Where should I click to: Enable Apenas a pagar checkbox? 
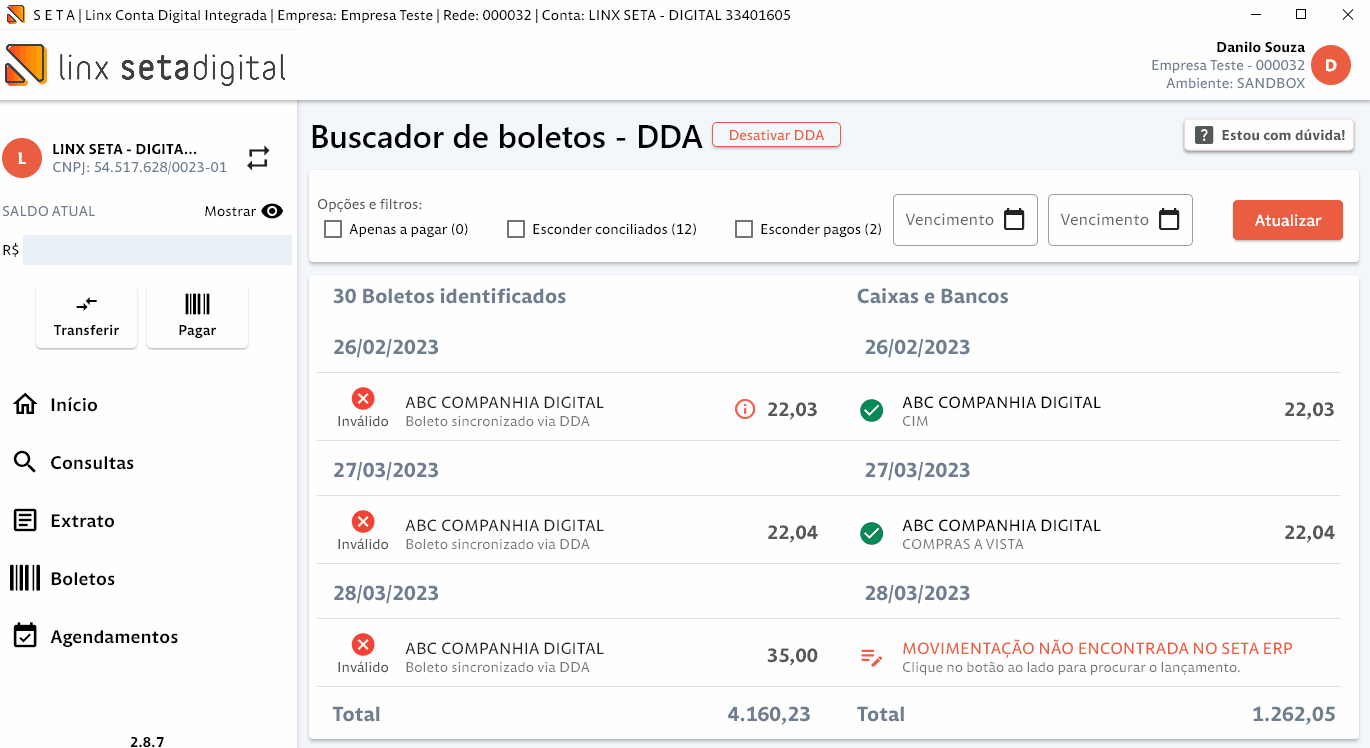click(333, 229)
